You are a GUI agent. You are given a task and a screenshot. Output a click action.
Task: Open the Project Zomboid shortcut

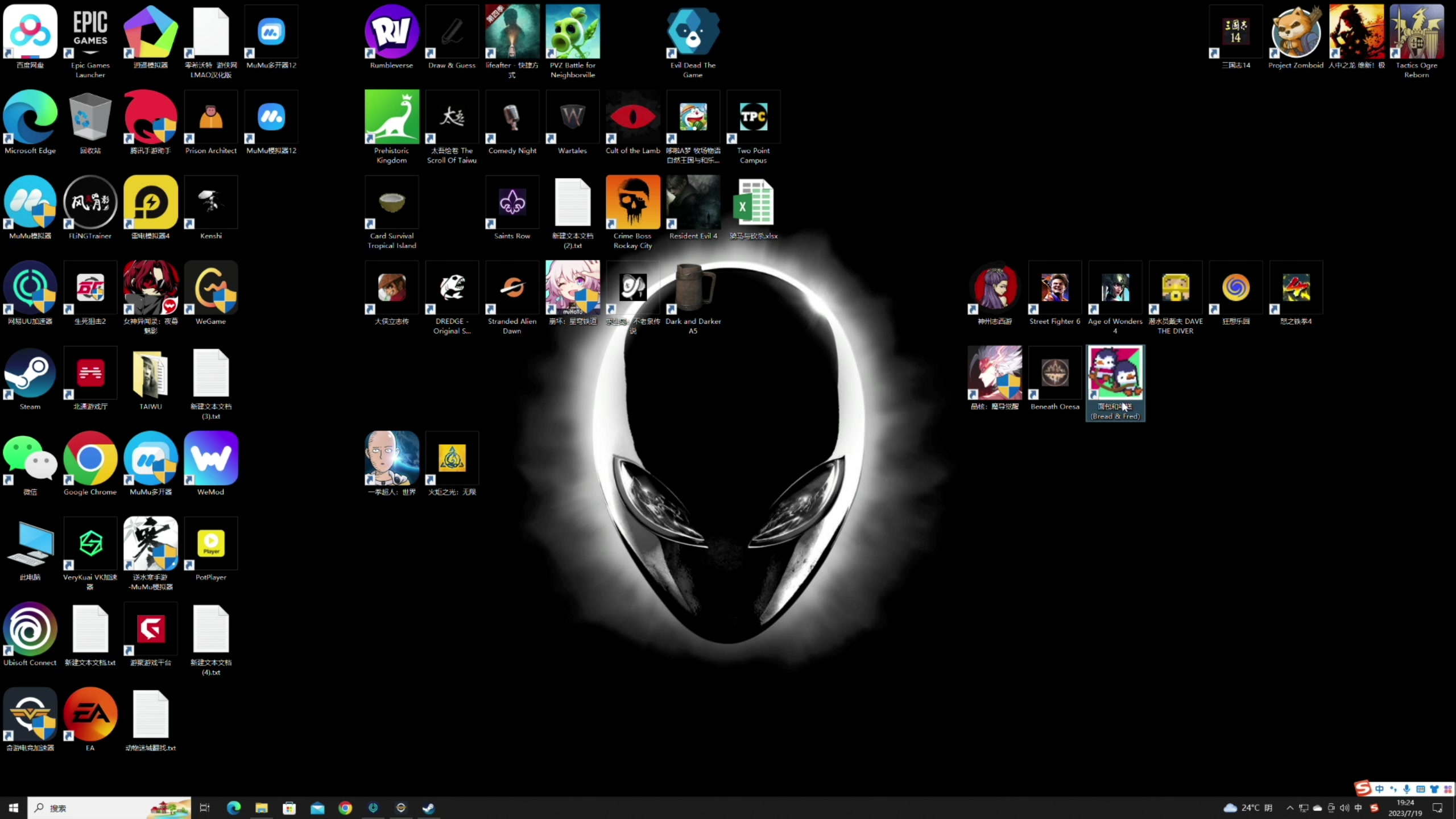tap(1296, 37)
